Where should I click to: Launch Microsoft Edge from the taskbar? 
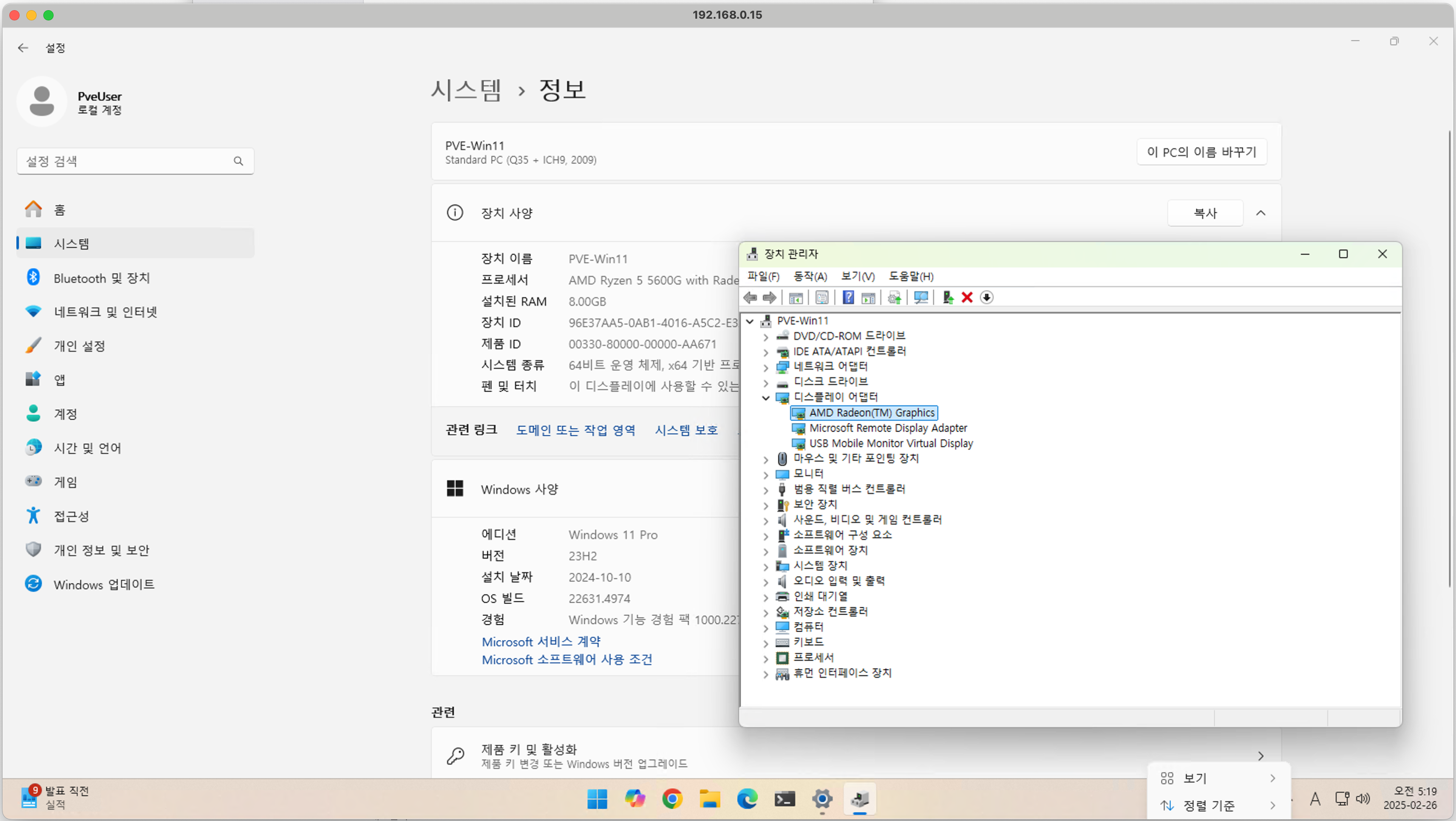click(747, 799)
